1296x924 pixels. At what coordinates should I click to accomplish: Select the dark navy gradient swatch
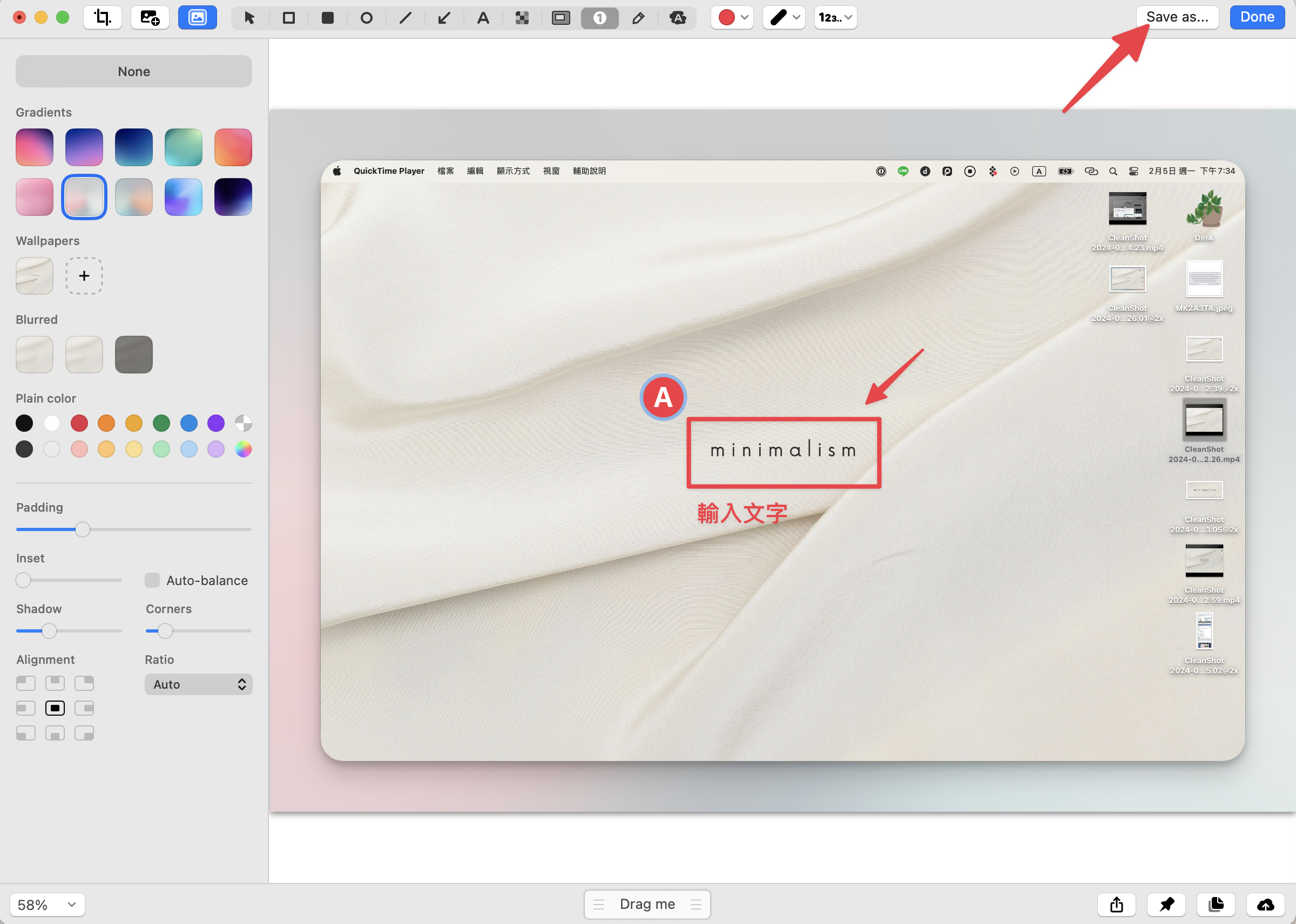pos(134,147)
